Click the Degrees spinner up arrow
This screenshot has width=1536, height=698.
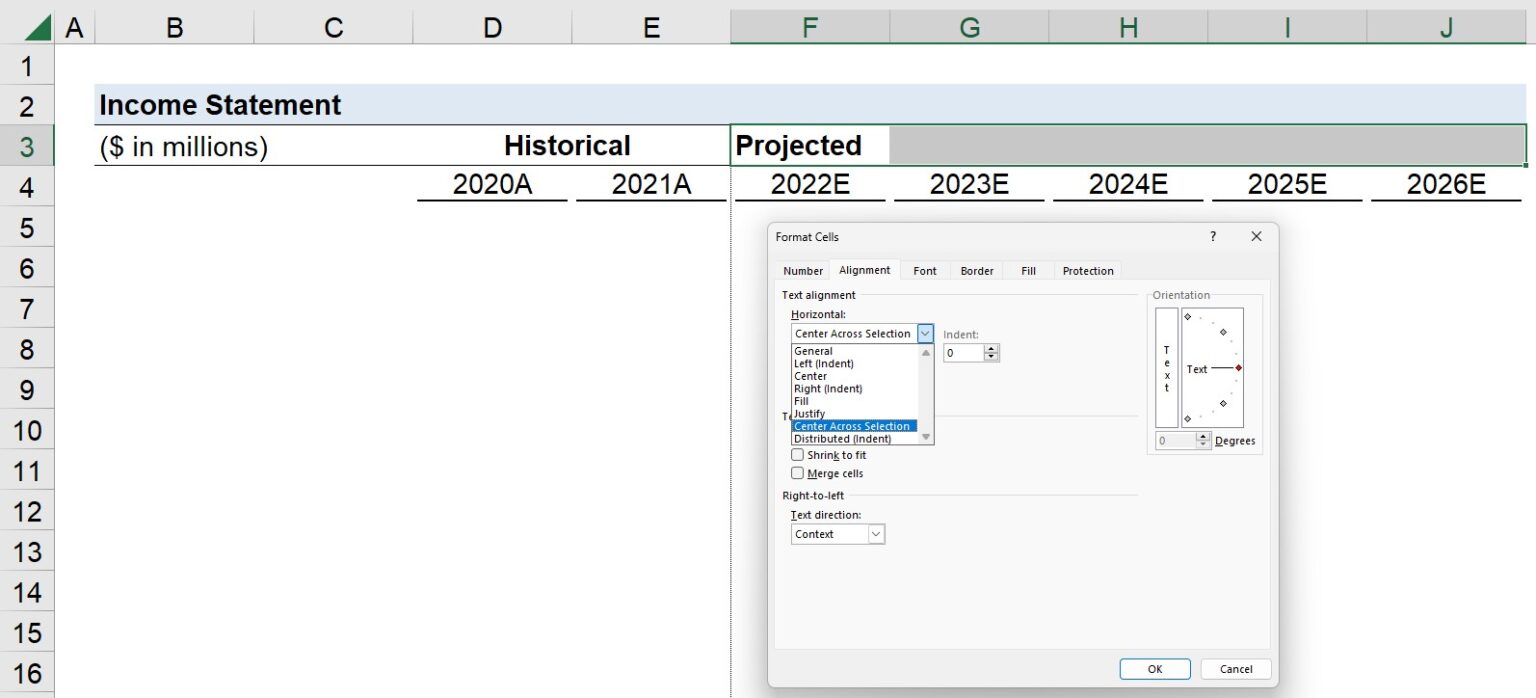1203,435
